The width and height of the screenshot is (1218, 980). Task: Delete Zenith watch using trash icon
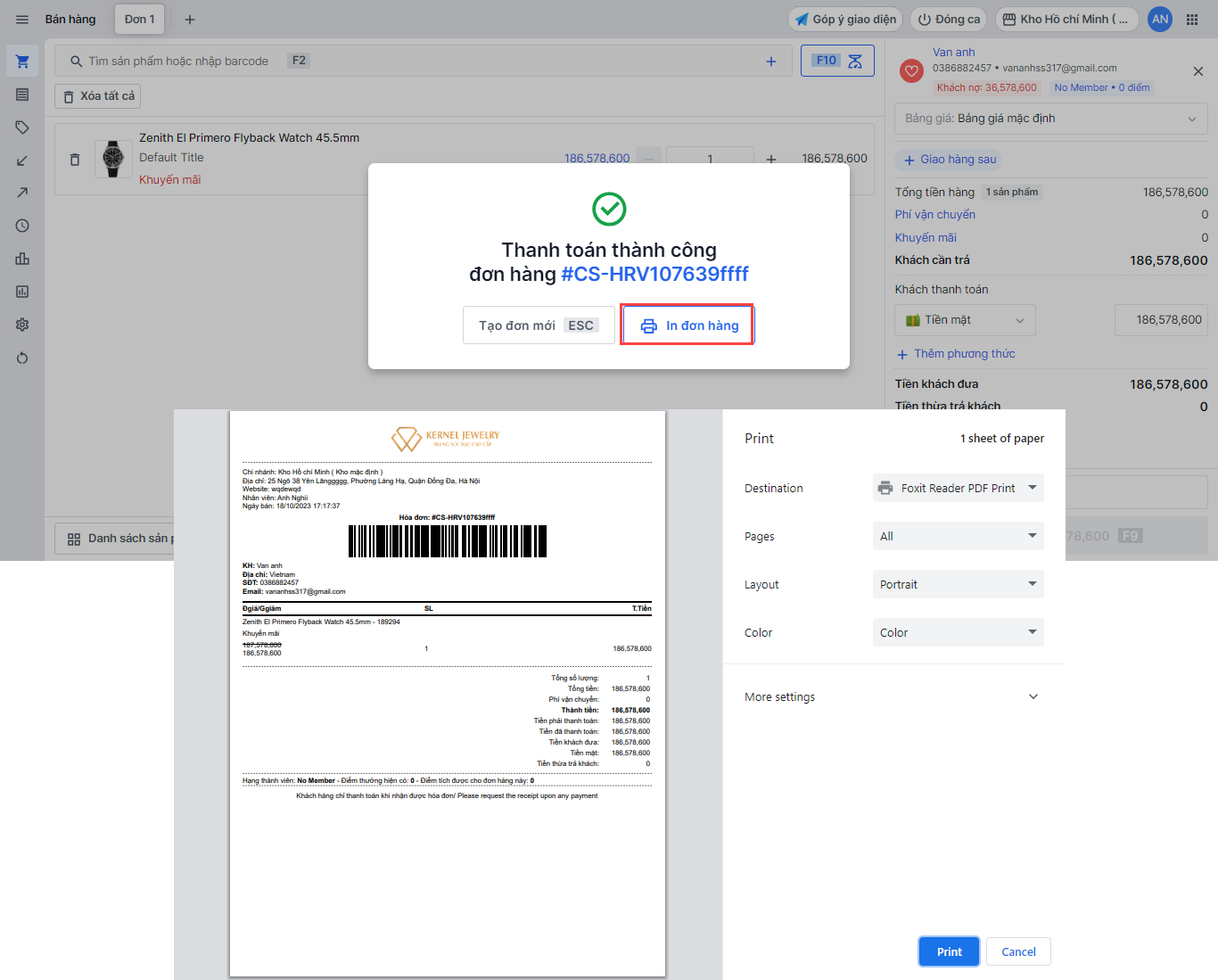coord(75,160)
